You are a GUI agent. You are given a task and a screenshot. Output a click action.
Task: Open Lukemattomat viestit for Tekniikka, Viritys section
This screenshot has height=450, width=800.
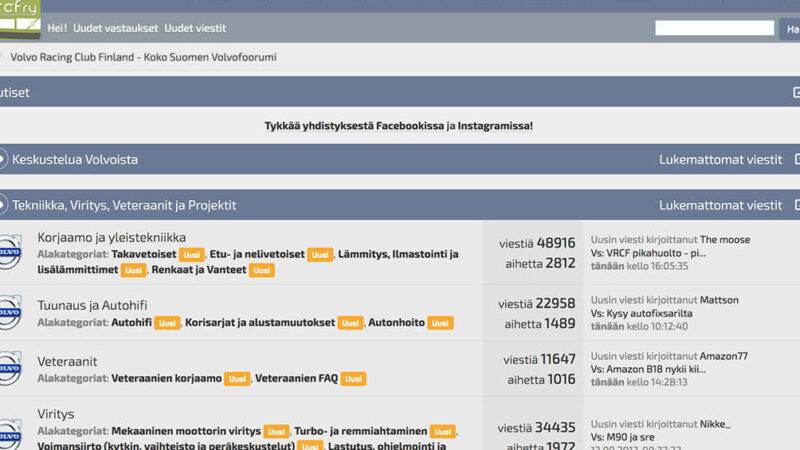click(x=720, y=205)
